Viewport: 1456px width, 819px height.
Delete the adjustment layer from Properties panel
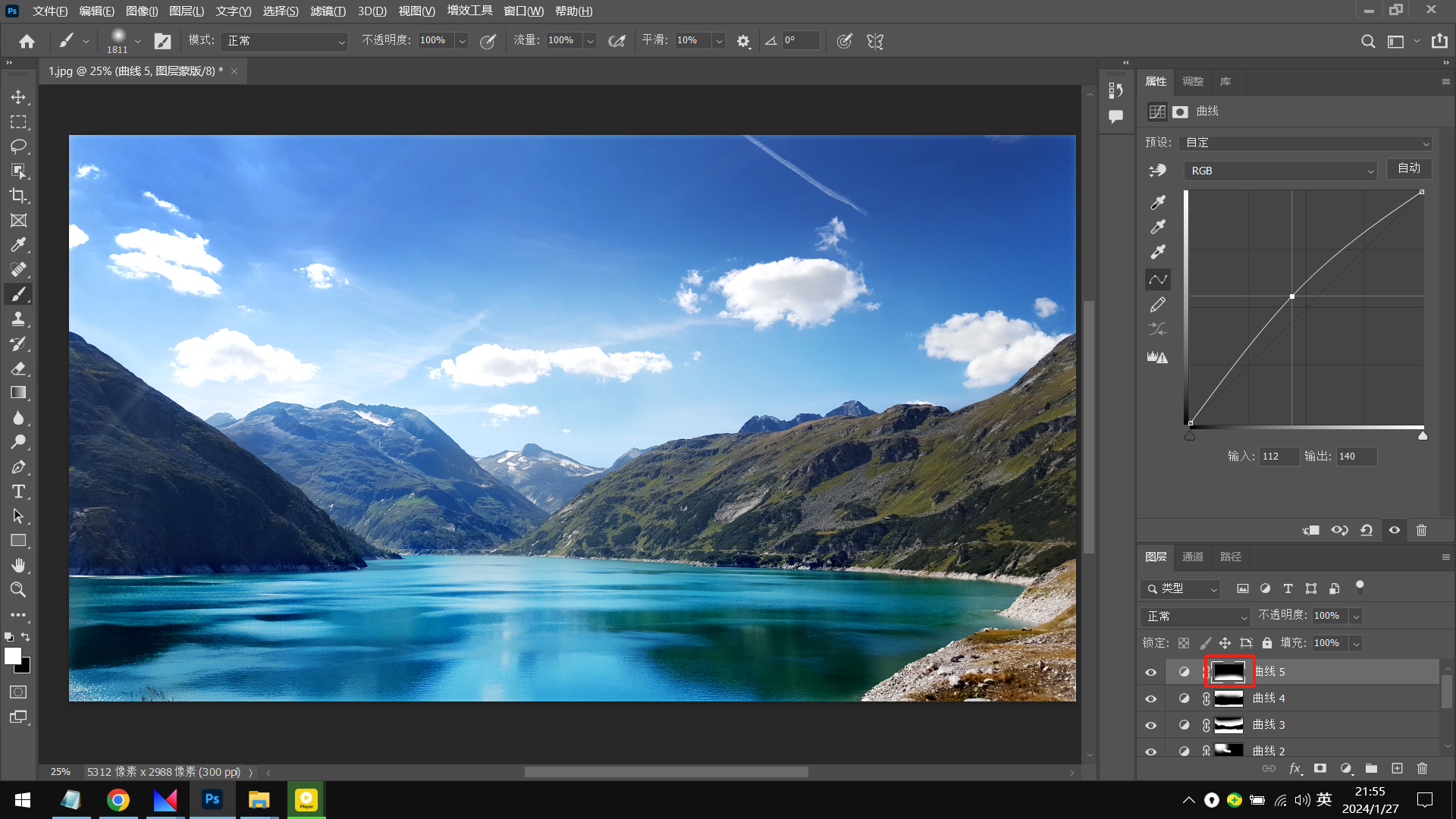[x=1422, y=530]
